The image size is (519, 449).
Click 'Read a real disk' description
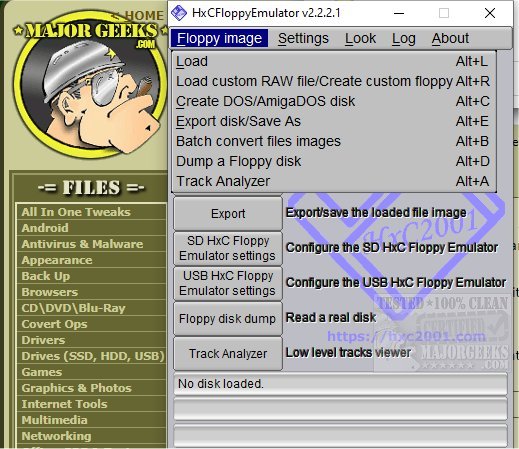pos(331,318)
